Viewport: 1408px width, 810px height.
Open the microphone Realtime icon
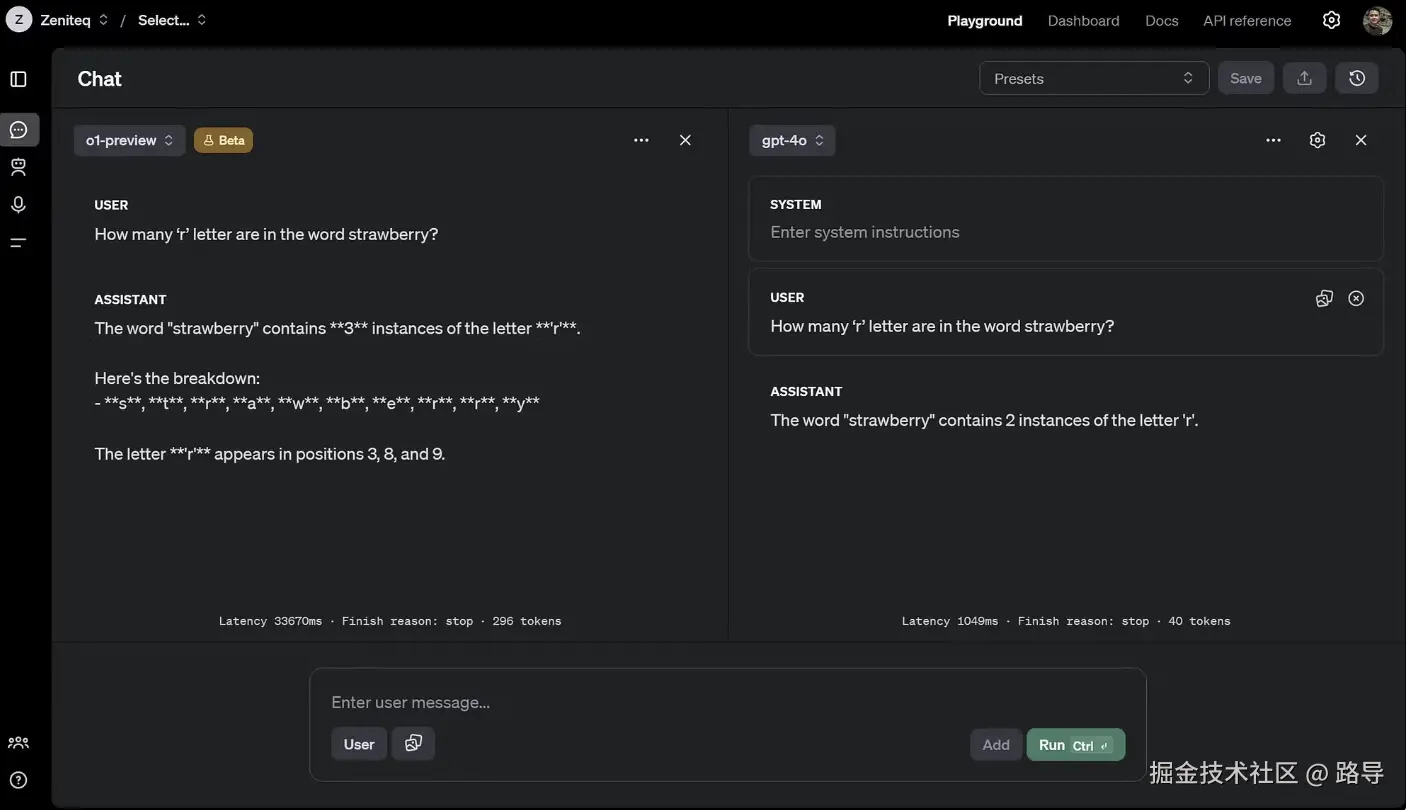click(18, 204)
